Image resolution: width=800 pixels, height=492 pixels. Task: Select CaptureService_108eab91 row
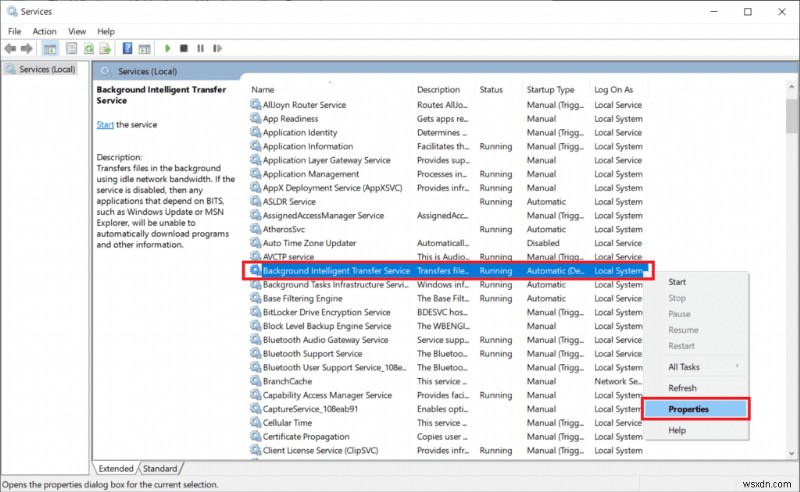pyautogui.click(x=447, y=409)
